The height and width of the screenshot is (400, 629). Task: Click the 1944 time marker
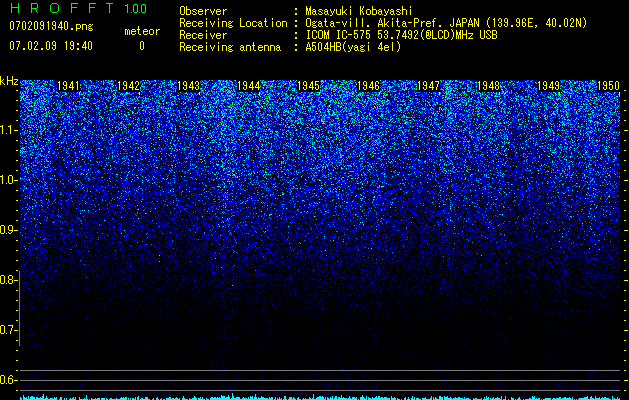click(x=248, y=86)
